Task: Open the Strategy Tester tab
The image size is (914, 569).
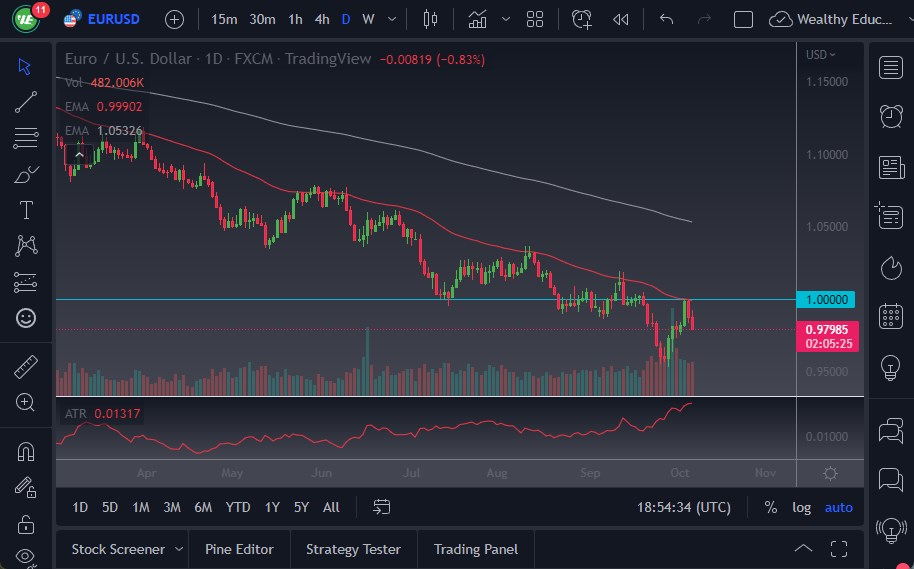Action: [353, 549]
